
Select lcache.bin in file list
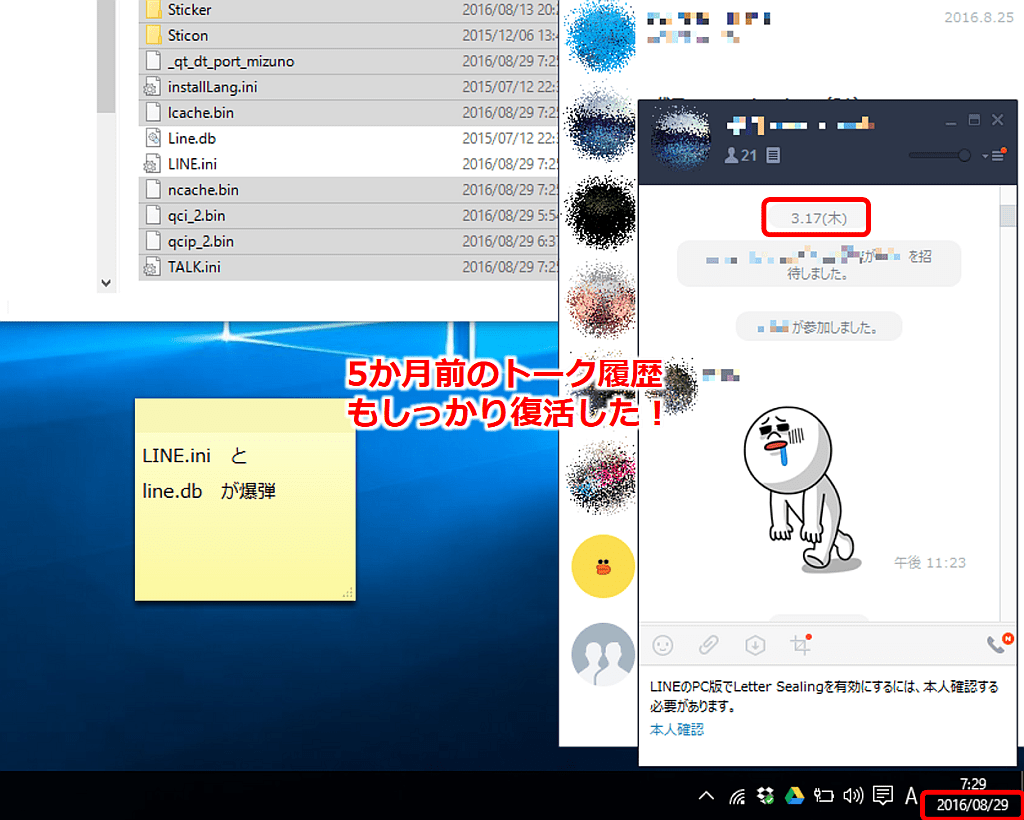[x=348, y=112]
